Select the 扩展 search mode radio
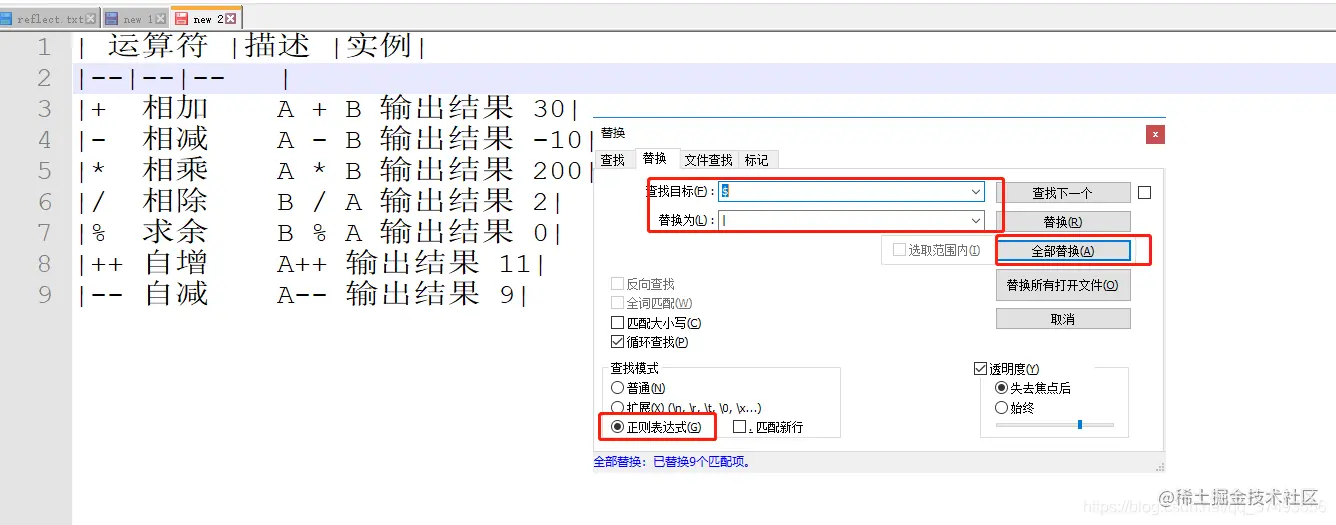The width and height of the screenshot is (1336, 525). (x=617, y=407)
